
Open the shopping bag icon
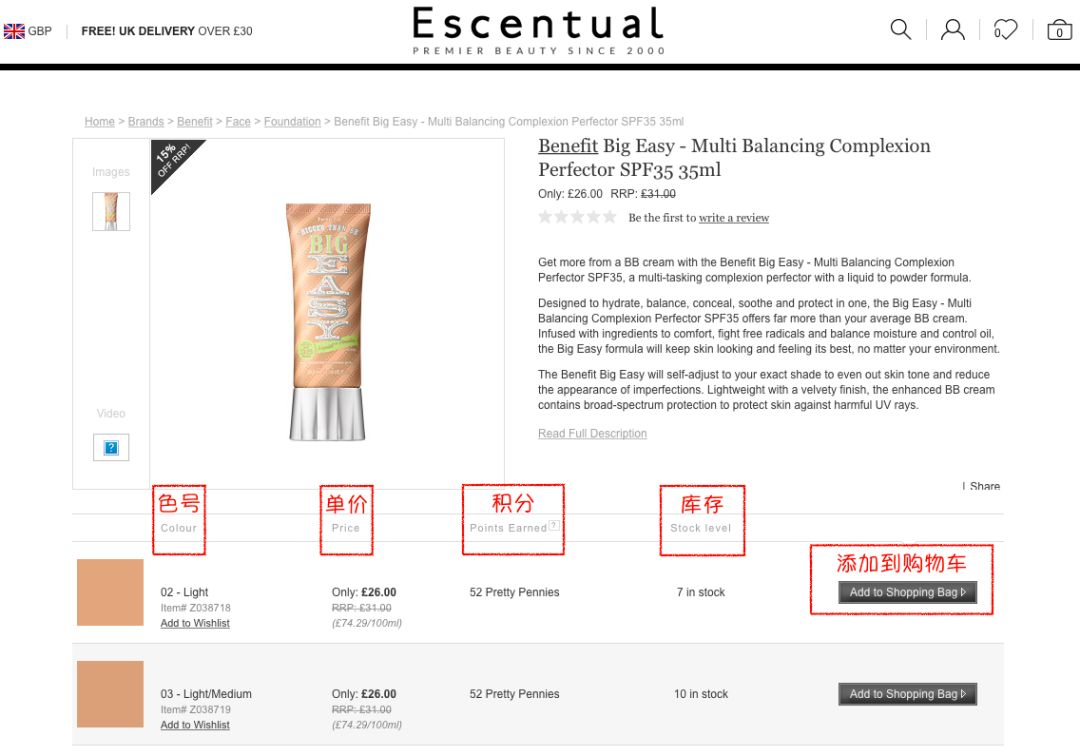[1059, 30]
